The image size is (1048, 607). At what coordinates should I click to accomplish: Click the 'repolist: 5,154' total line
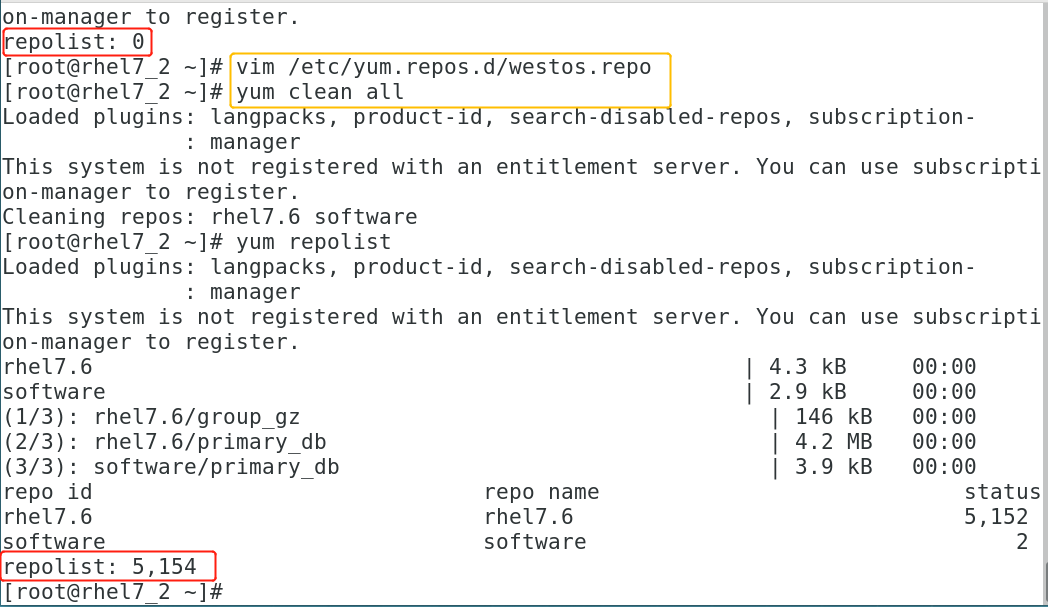[x=100, y=566]
